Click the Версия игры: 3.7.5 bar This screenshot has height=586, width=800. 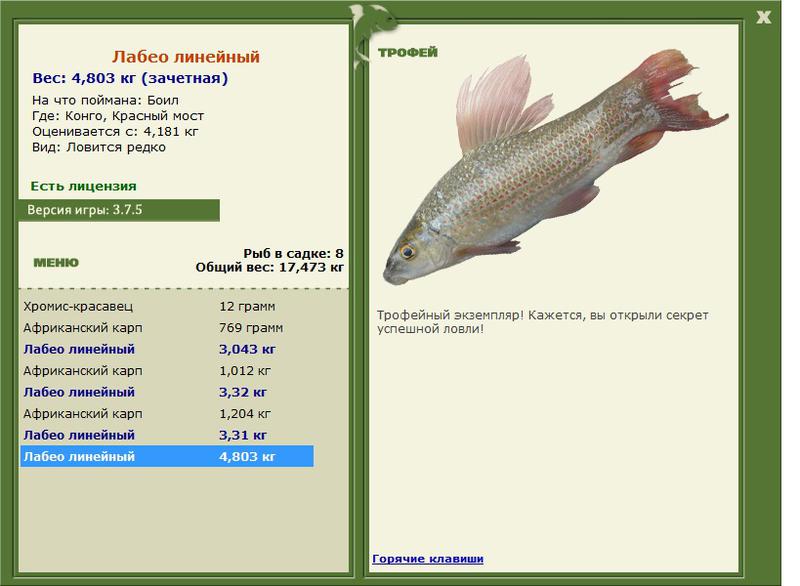119,210
